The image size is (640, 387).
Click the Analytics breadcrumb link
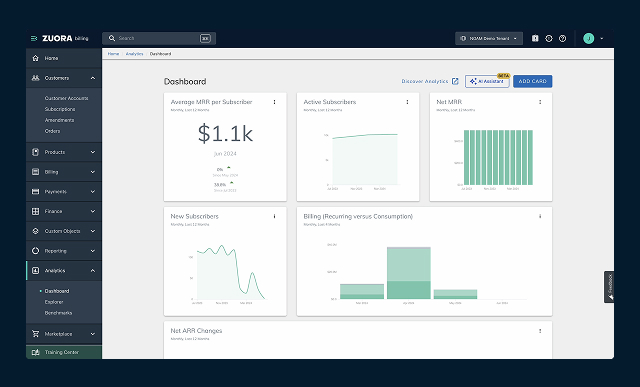coord(134,54)
